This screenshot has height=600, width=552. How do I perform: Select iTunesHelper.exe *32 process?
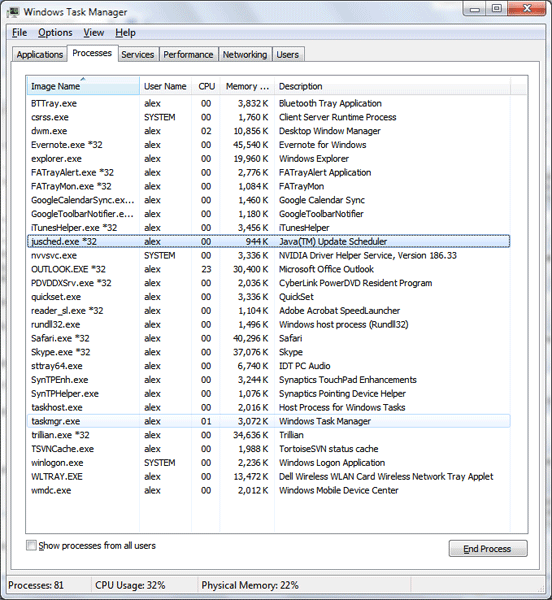(269, 228)
